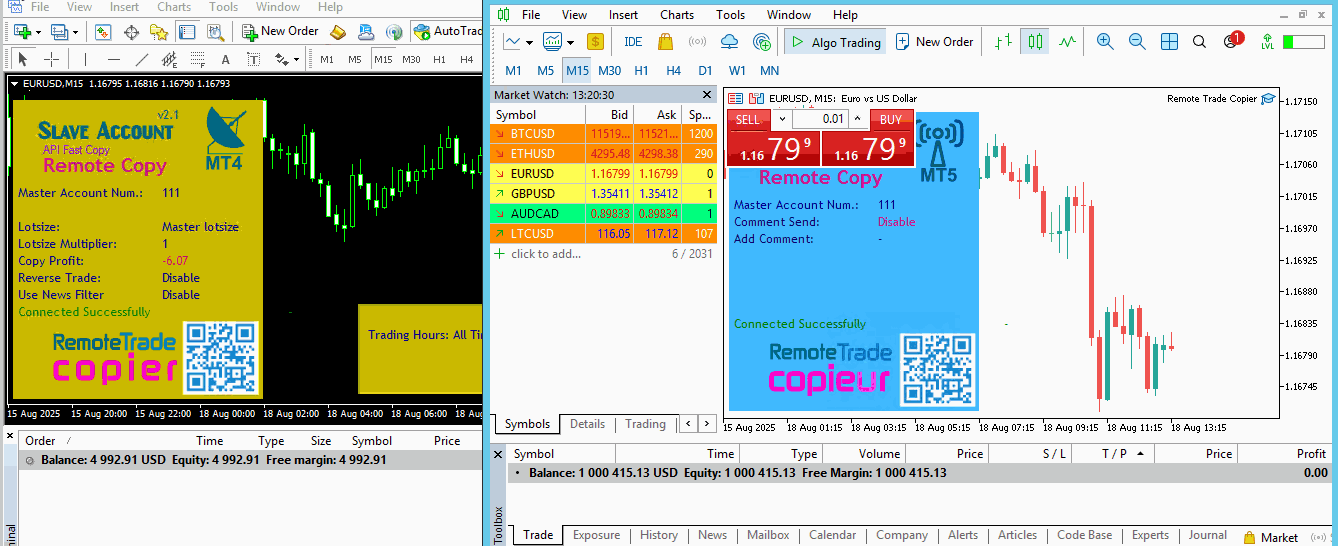Select the MT4 horizontal line tool

coord(113,59)
